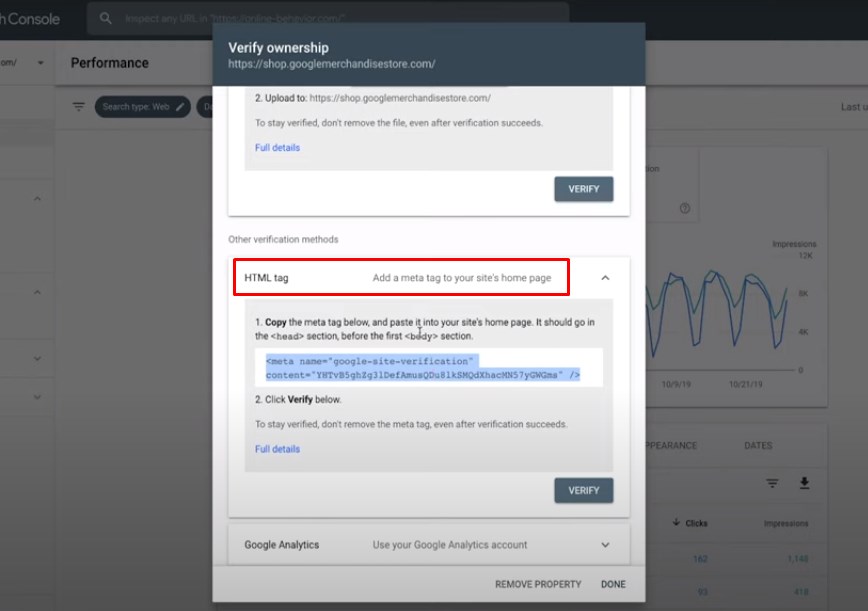Click the VERIFY button for HTML tag method

click(583, 490)
